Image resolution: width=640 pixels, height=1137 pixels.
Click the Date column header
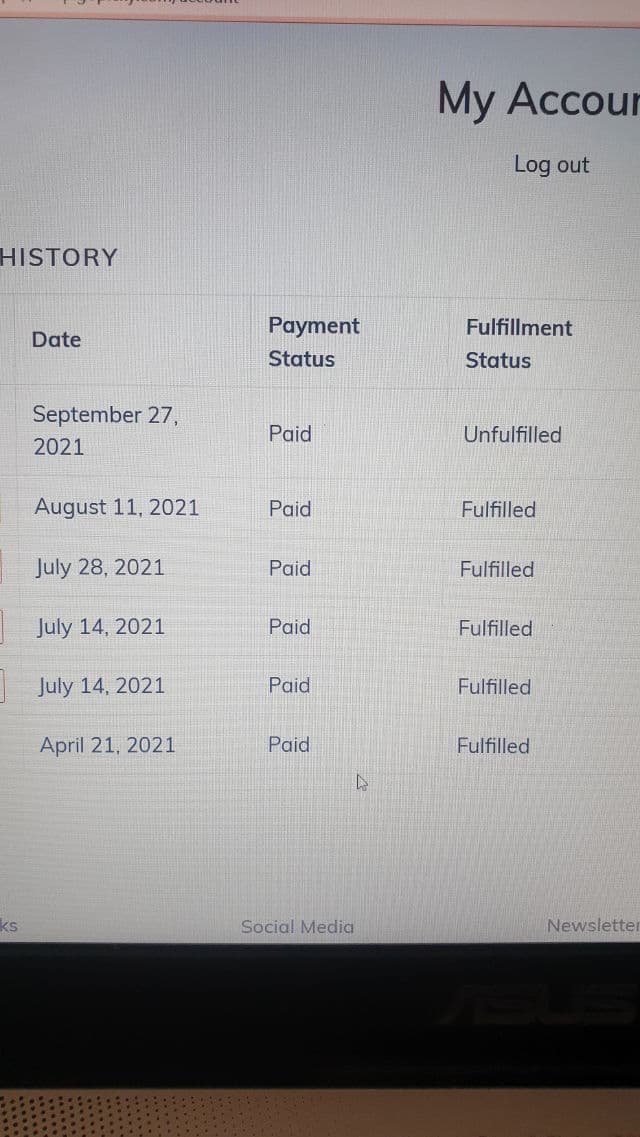(x=56, y=340)
